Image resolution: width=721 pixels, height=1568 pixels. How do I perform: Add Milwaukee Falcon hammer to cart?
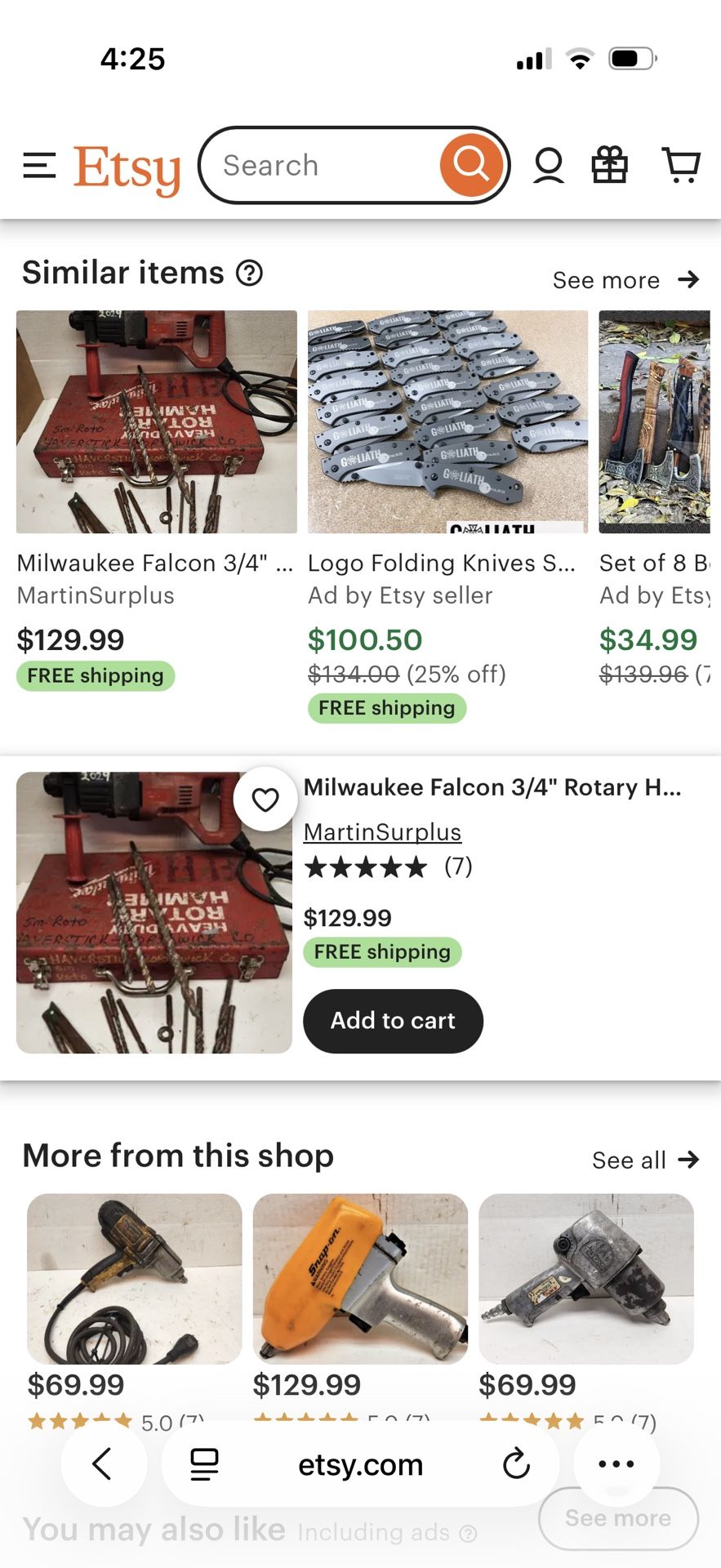[393, 1021]
